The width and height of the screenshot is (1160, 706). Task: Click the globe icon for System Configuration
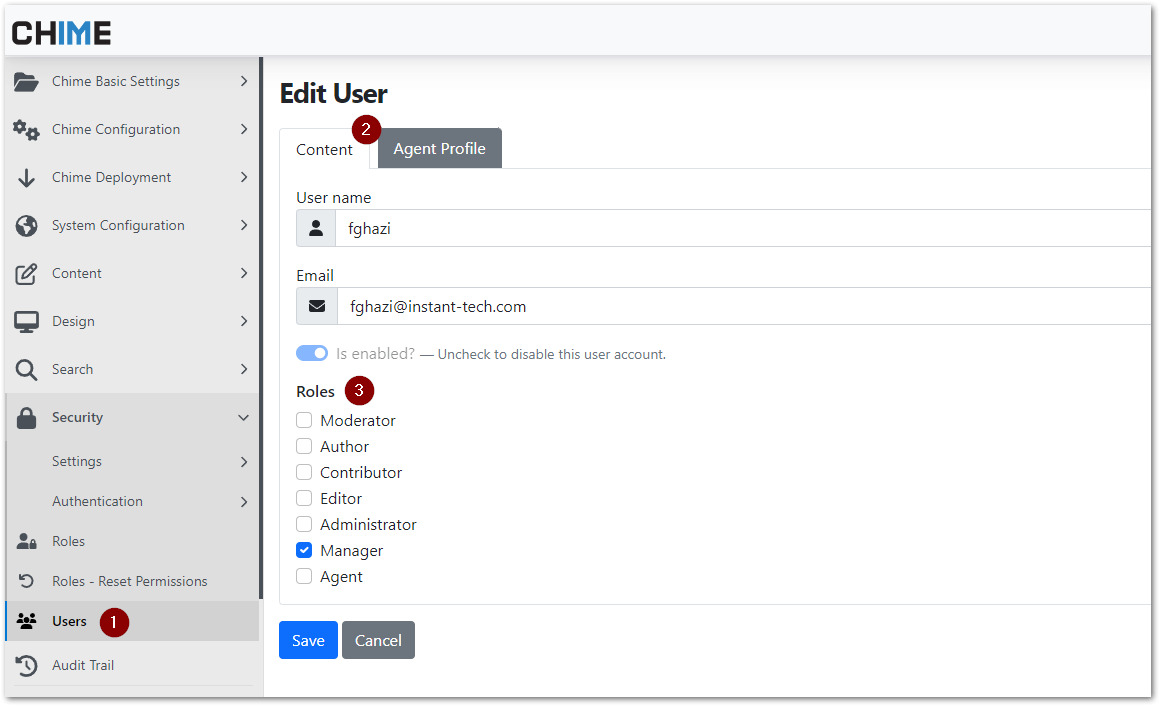(x=27, y=226)
